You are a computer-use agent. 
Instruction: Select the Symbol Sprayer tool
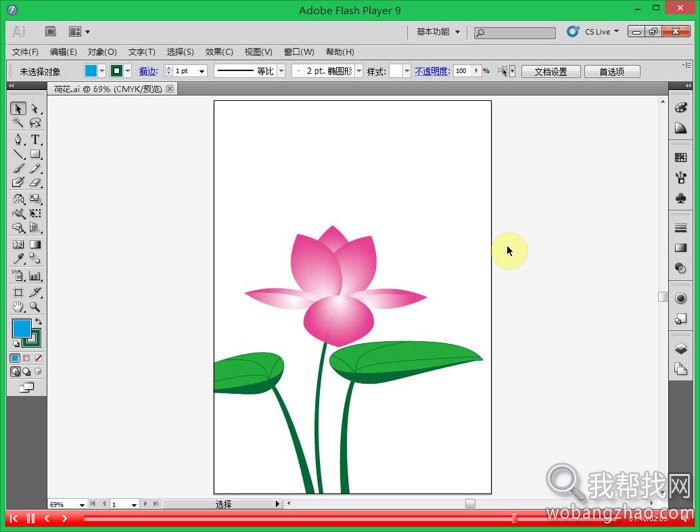tap(18, 275)
